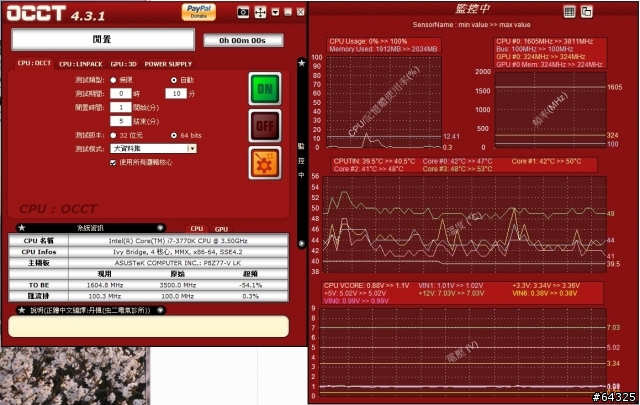Image resolution: width=640 pixels, height=405 pixels.
Task: Click the PayPal Donate button
Action: (199, 12)
